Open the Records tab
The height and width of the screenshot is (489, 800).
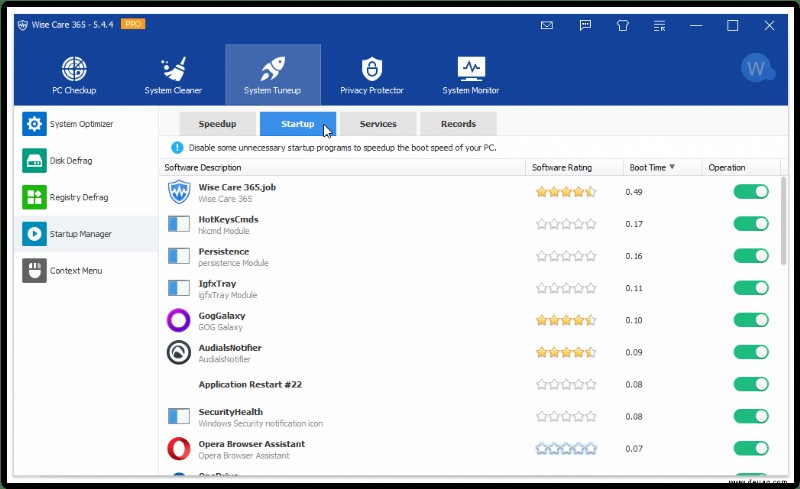tap(458, 124)
